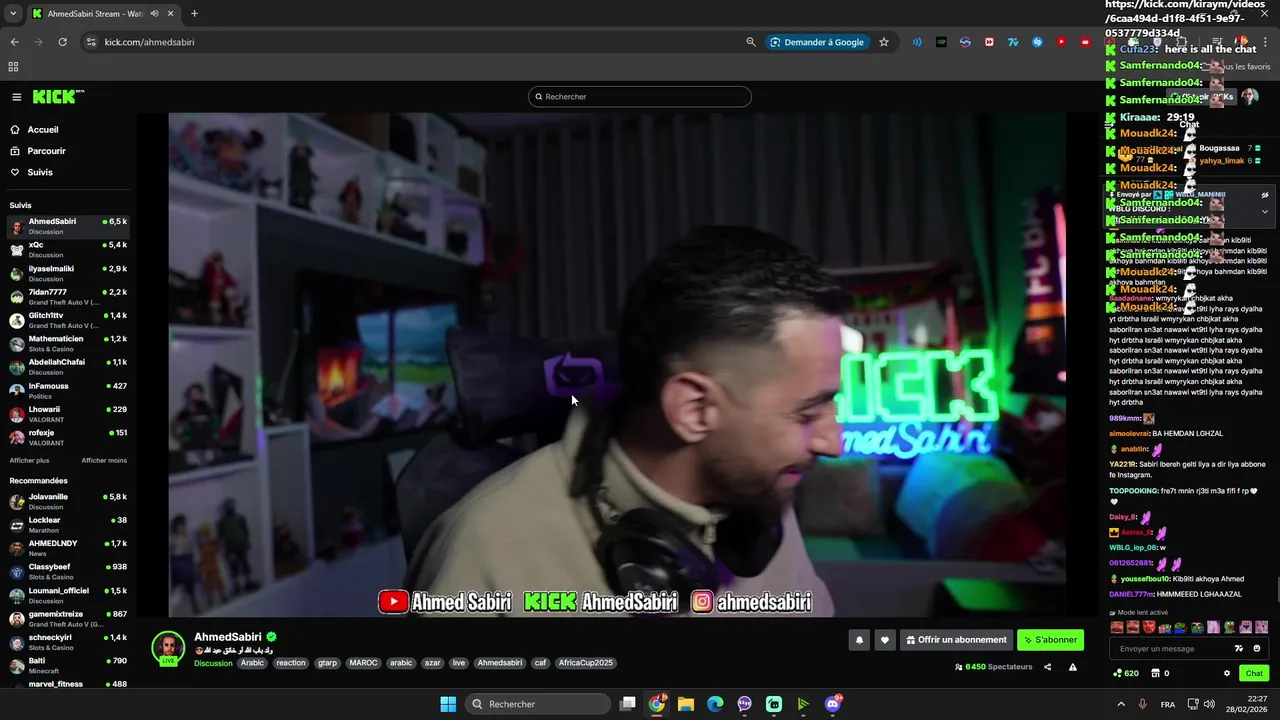
Task: Open AHMEDLNDY recommended channel
Action: 68,548
